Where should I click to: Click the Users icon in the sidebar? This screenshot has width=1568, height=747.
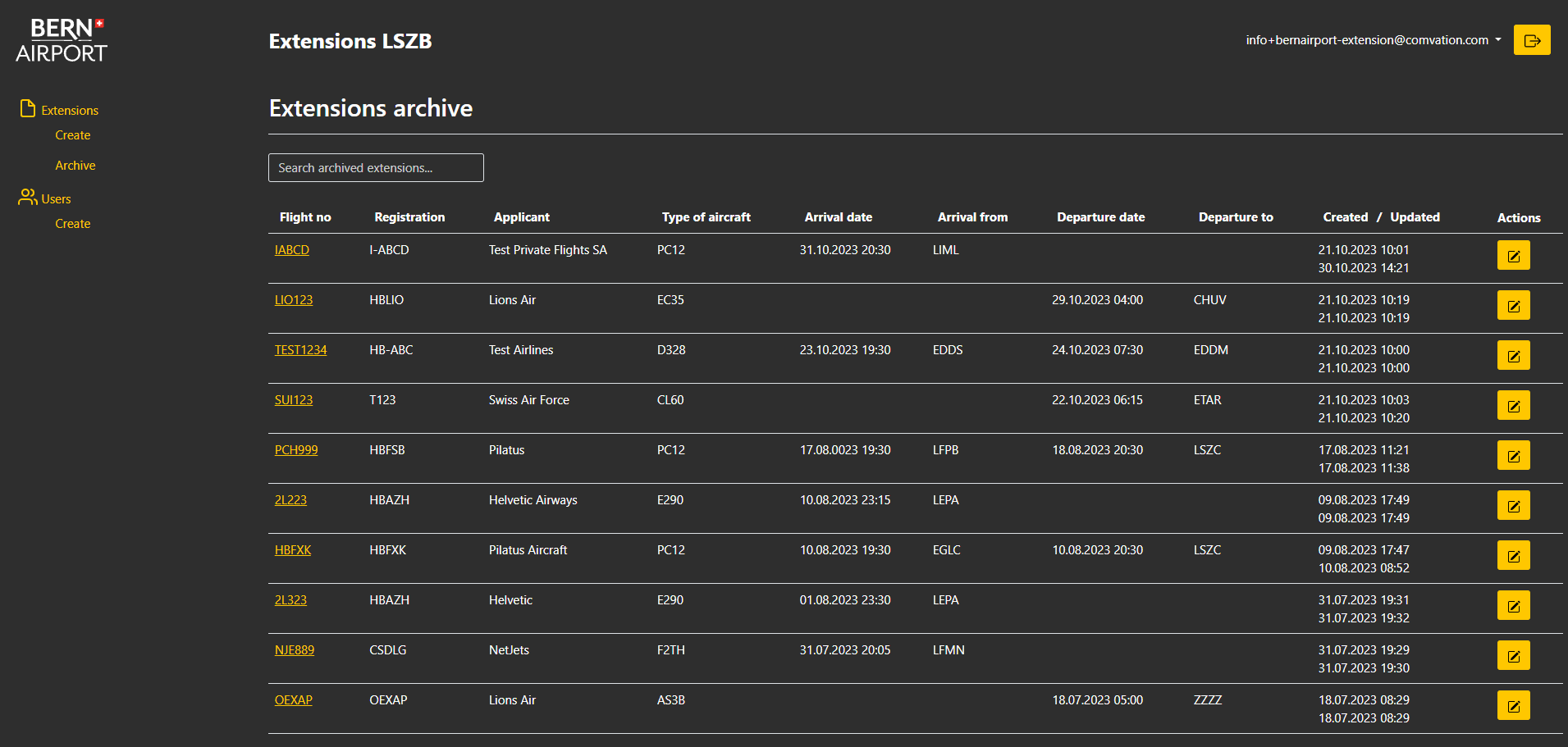(x=25, y=197)
